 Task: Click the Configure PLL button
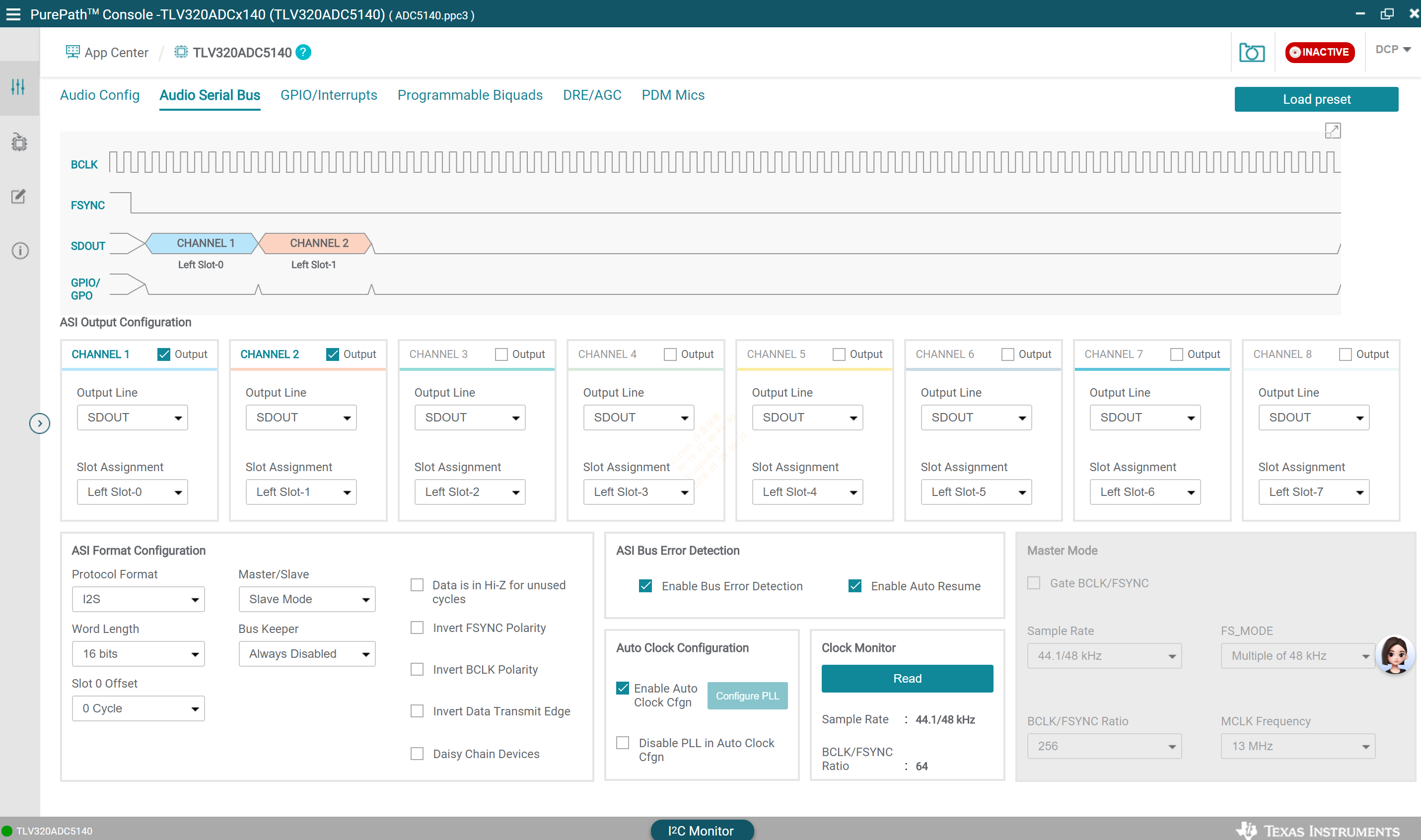747,696
